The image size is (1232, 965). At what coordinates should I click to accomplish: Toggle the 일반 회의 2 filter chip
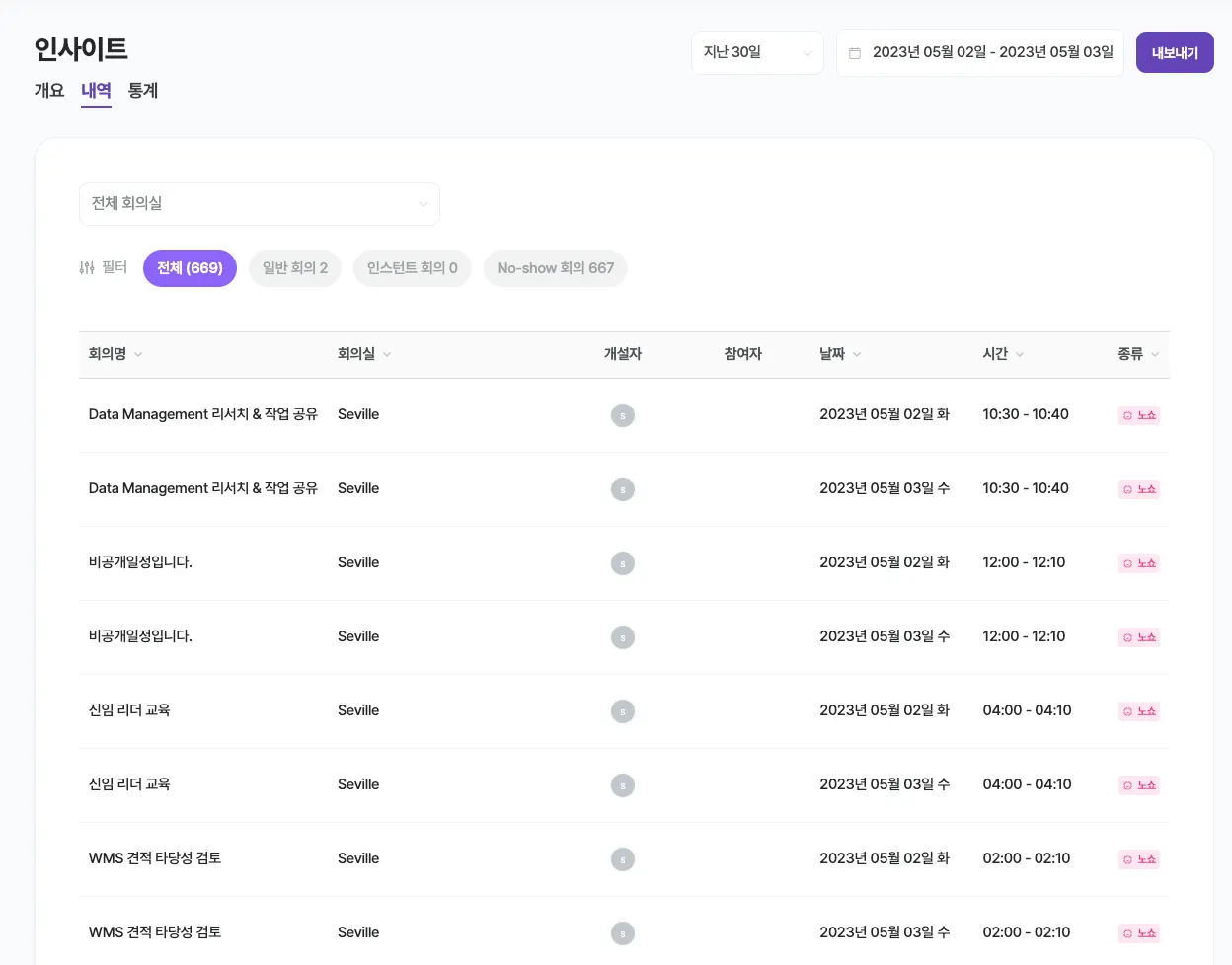coord(294,268)
